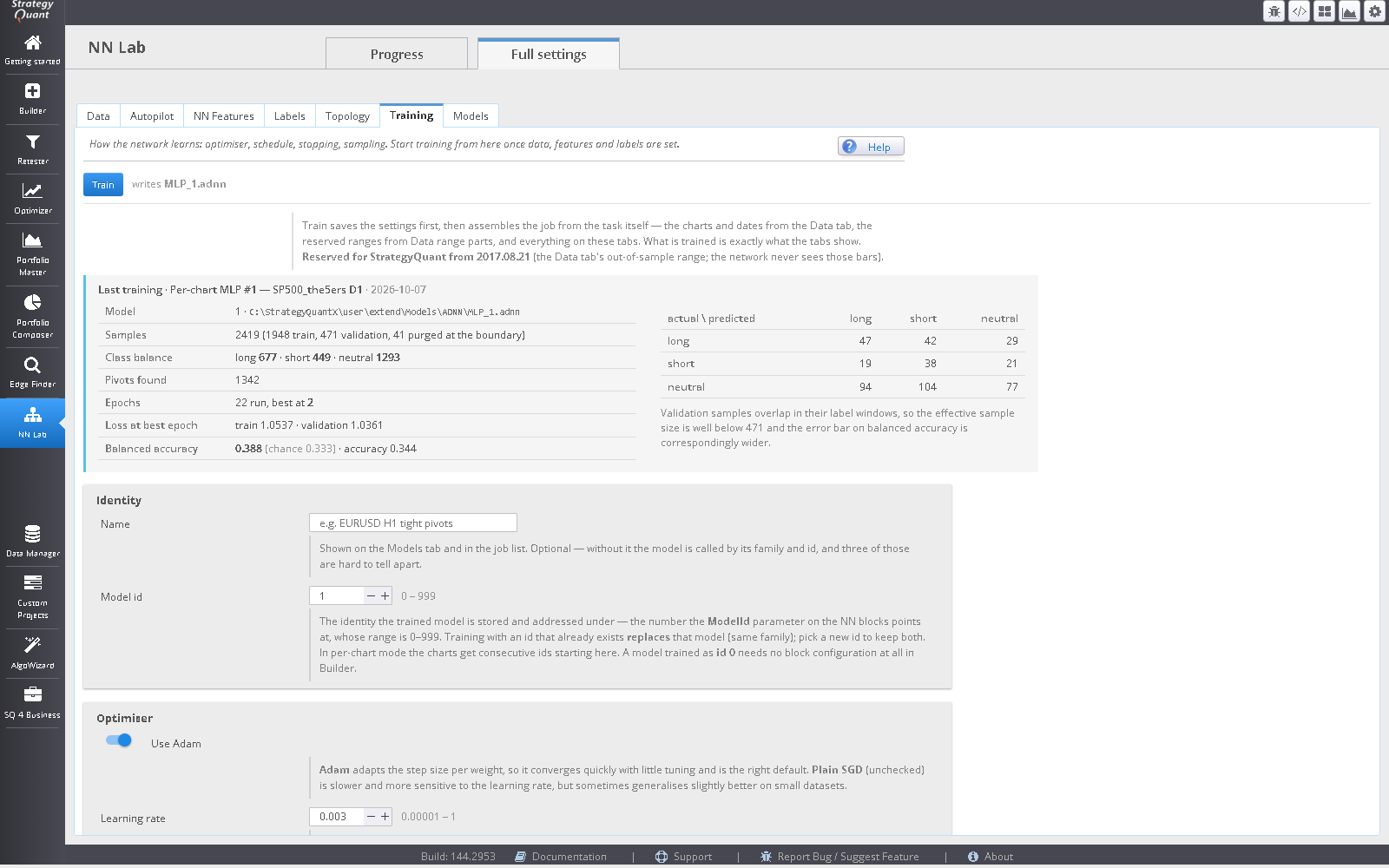The image size is (1389, 868).
Task: Open the Builder module
Action: (32, 100)
